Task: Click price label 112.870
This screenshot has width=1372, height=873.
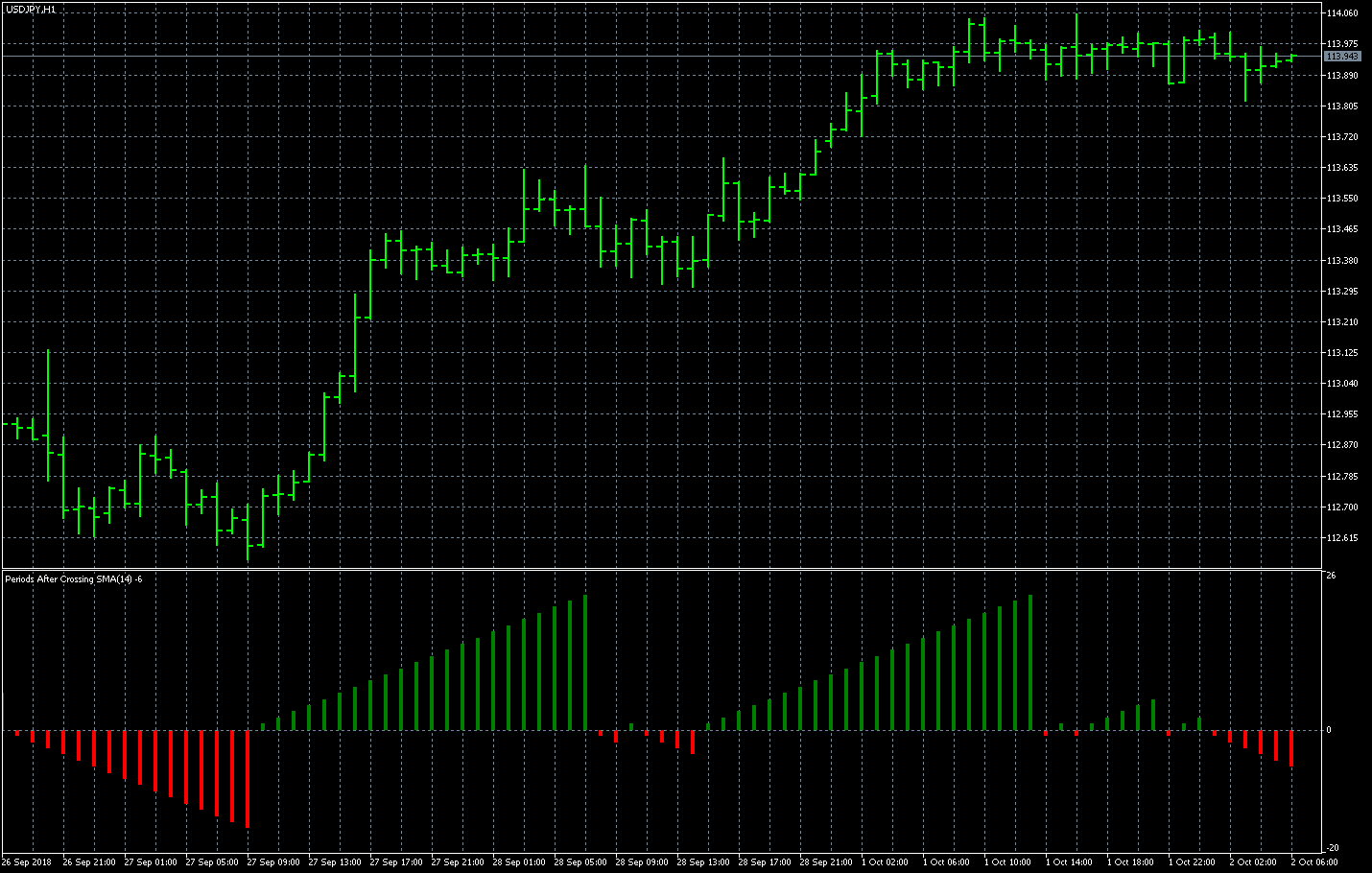Action: coord(1342,445)
